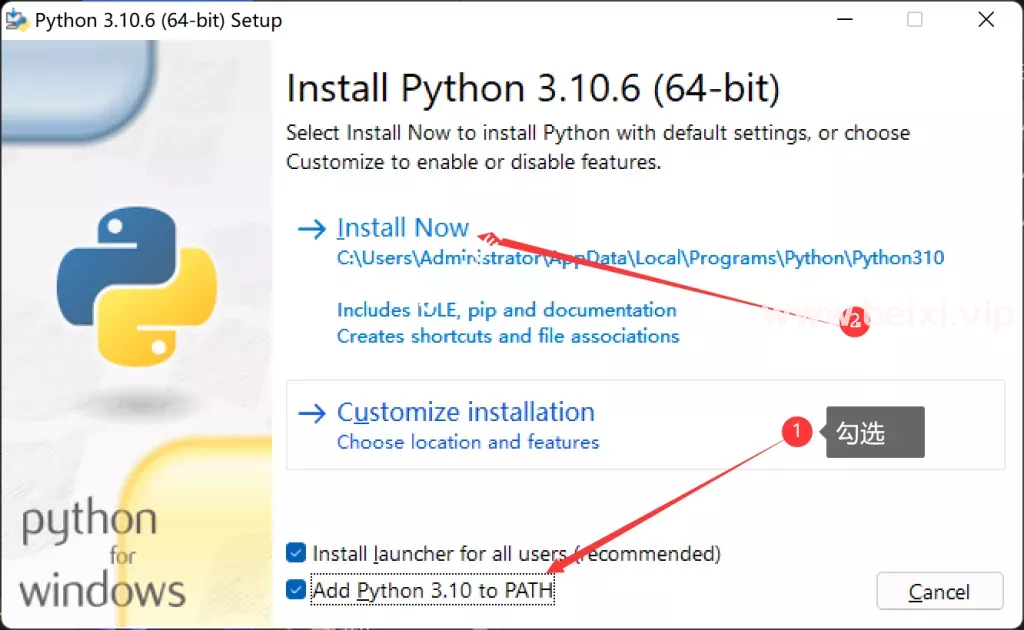Image resolution: width=1024 pixels, height=630 pixels.
Task: Close the Python Setup window
Action: (x=986, y=20)
